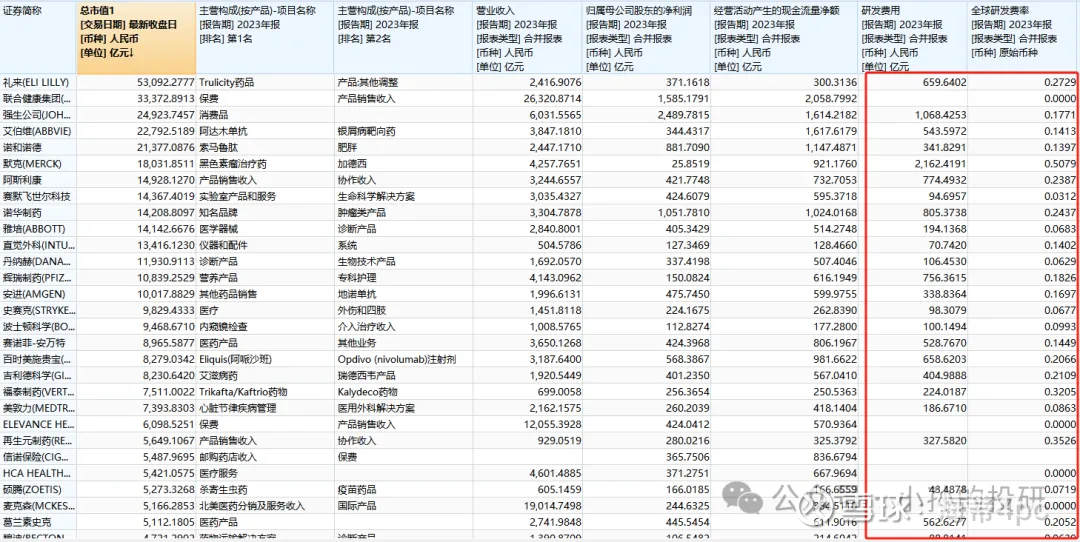Click R&D expense value 659.6402

click(x=946, y=82)
